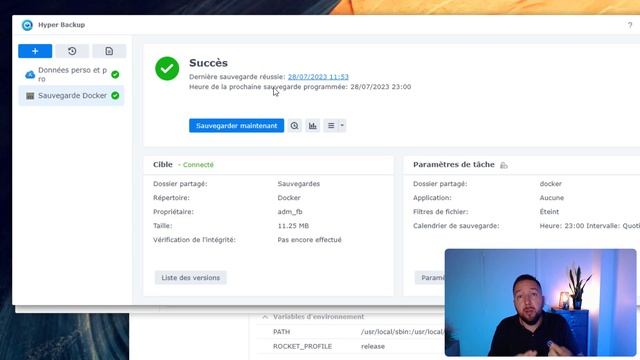Click ROCKET_PROFILE variable in background window
640x360 pixels.
tap(302, 347)
